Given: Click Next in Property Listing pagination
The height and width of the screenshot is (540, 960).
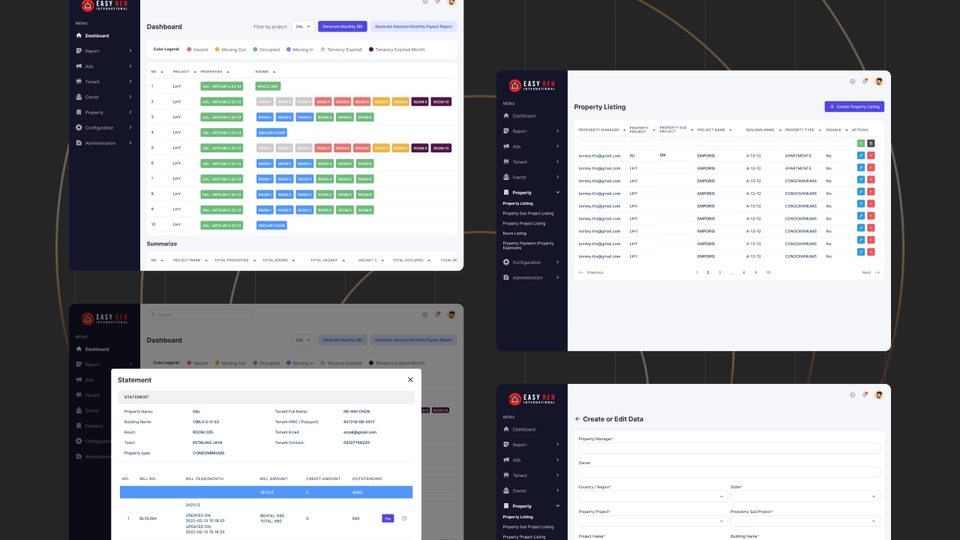Looking at the screenshot, I should [870, 272].
